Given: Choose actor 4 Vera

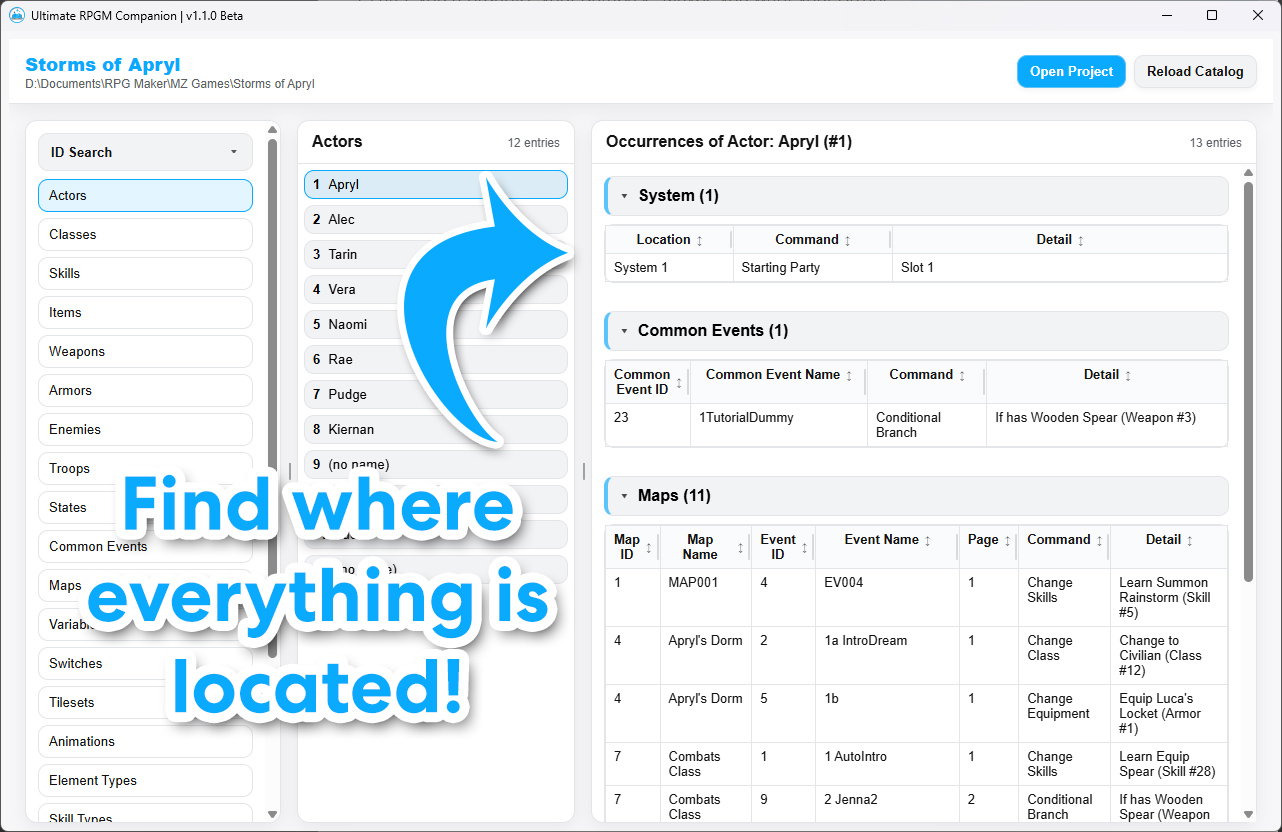Looking at the screenshot, I should click(436, 290).
